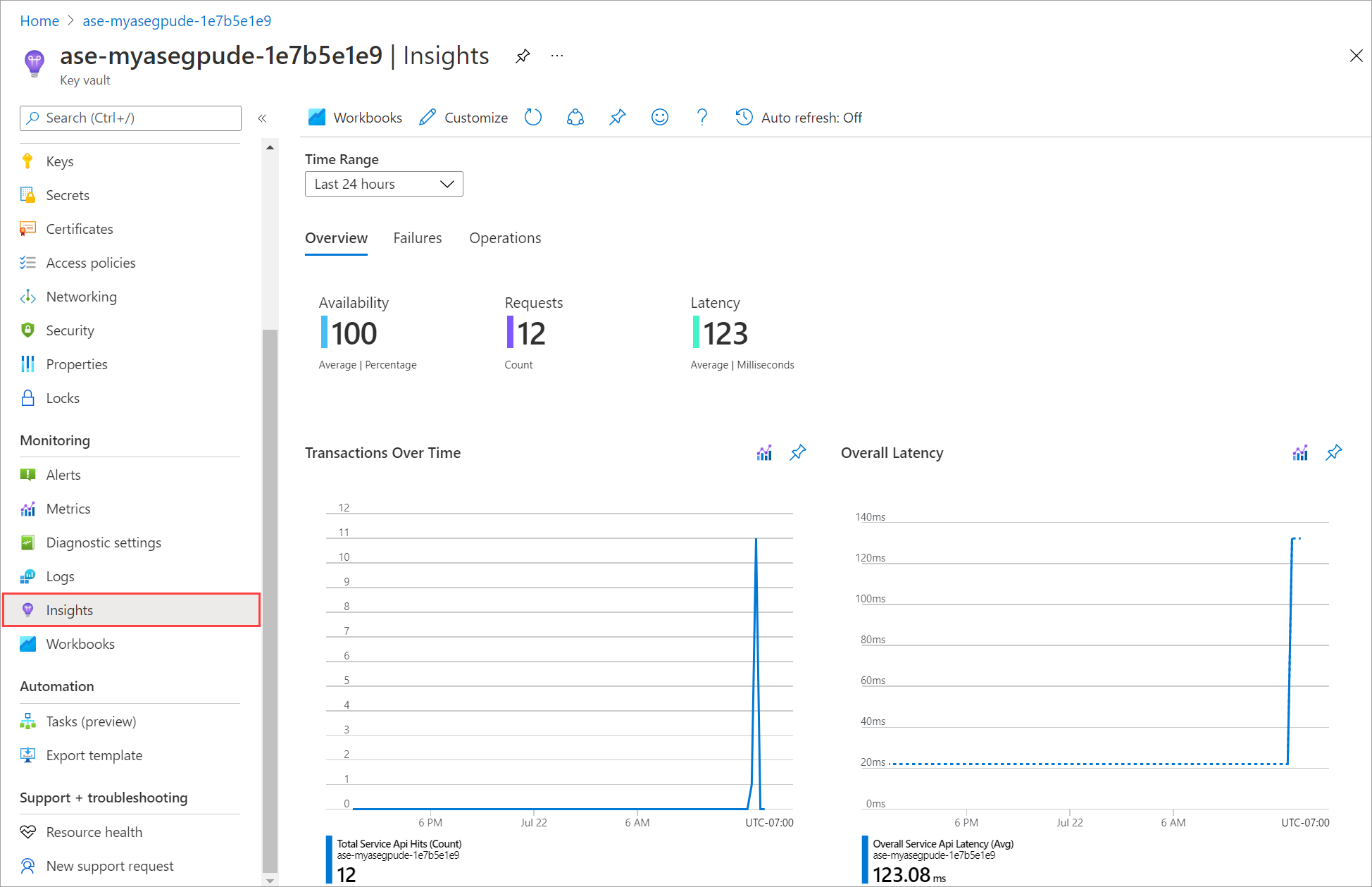
Task: Select the Operations tab
Action: 504,238
